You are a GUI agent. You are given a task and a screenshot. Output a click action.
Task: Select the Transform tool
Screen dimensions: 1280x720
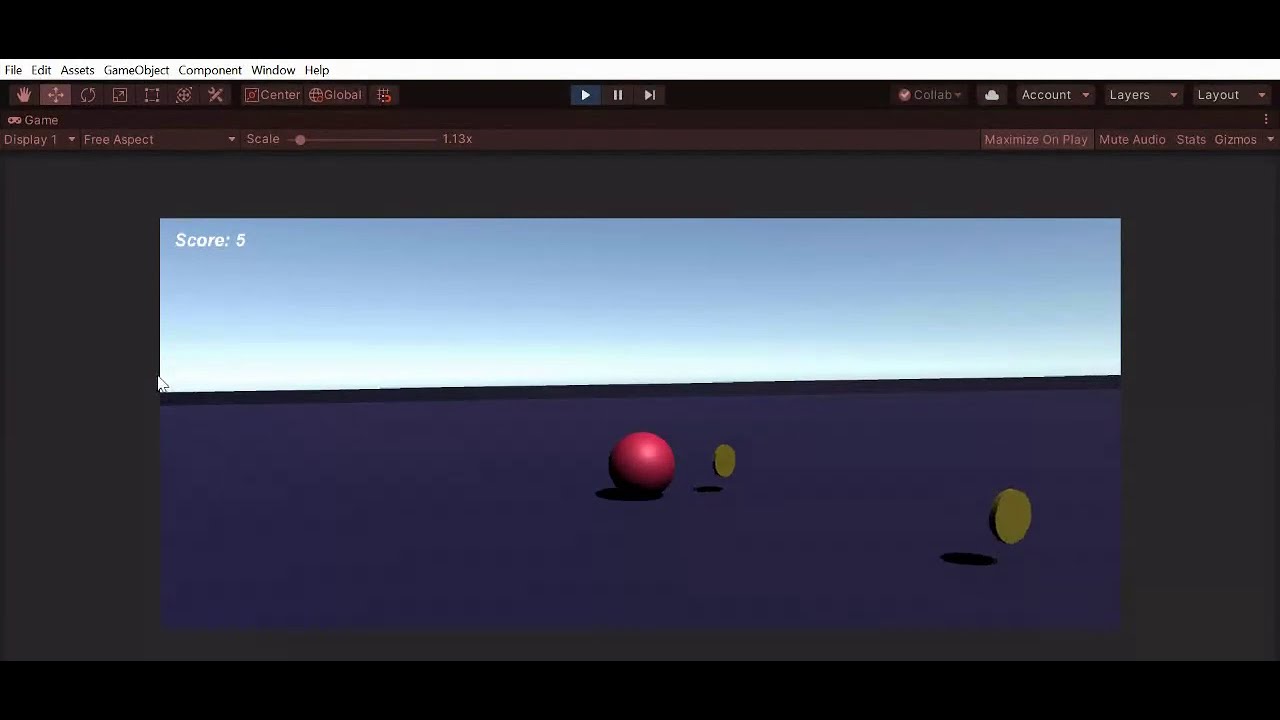point(184,95)
